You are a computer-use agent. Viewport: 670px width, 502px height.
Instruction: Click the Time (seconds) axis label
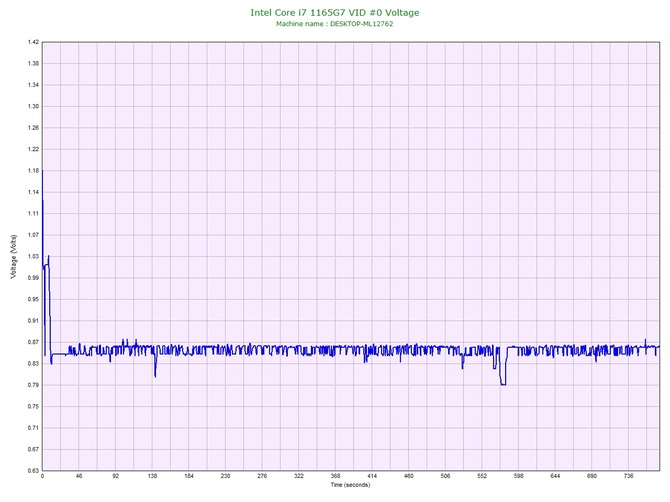tap(350, 485)
